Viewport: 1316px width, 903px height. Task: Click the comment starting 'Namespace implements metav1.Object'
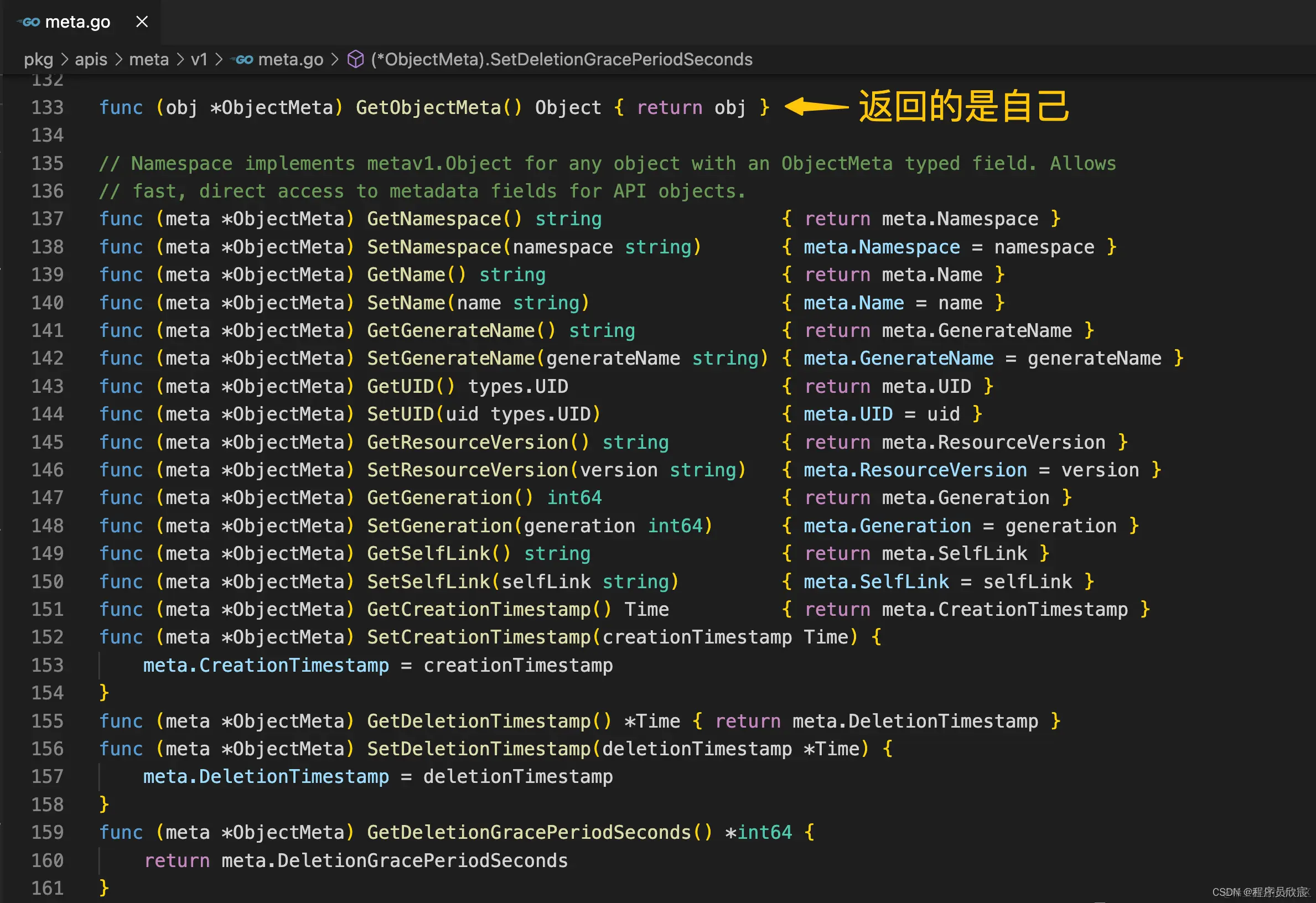tap(608, 164)
